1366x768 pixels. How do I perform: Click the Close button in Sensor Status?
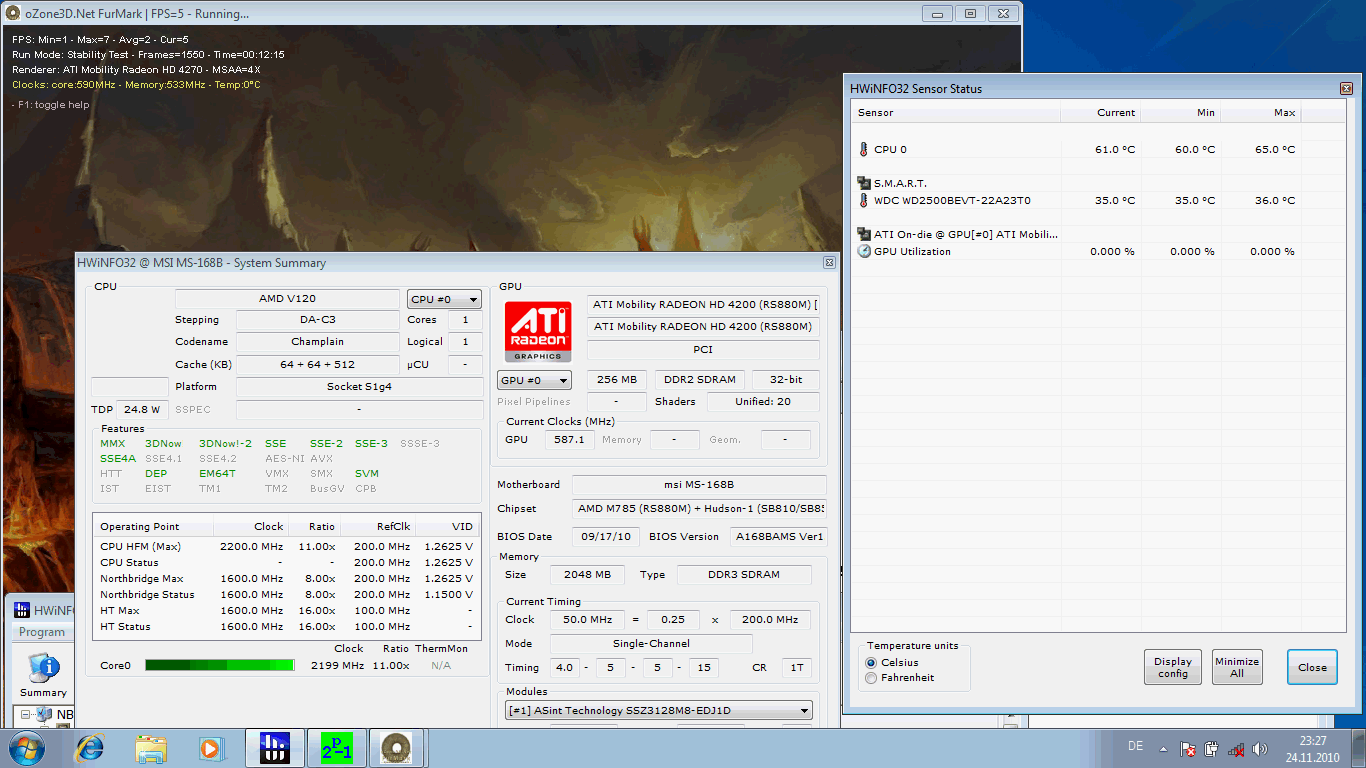(1312, 667)
